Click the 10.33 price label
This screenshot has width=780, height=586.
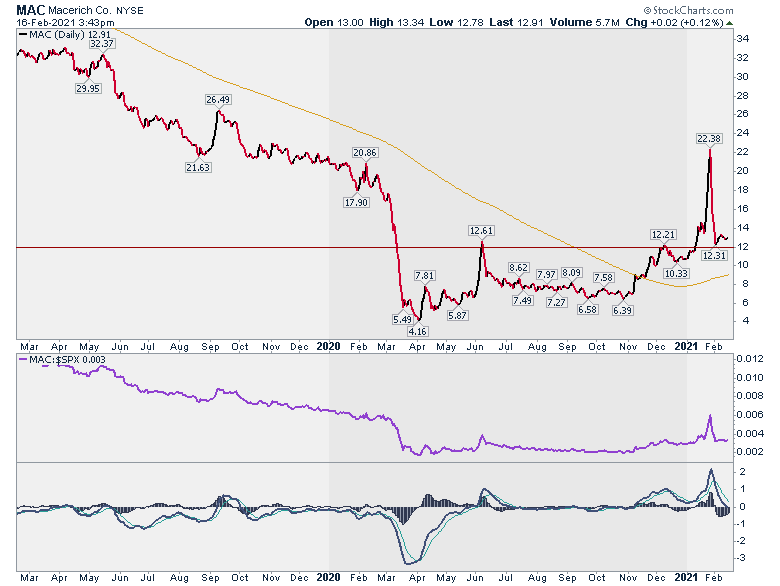677,273
